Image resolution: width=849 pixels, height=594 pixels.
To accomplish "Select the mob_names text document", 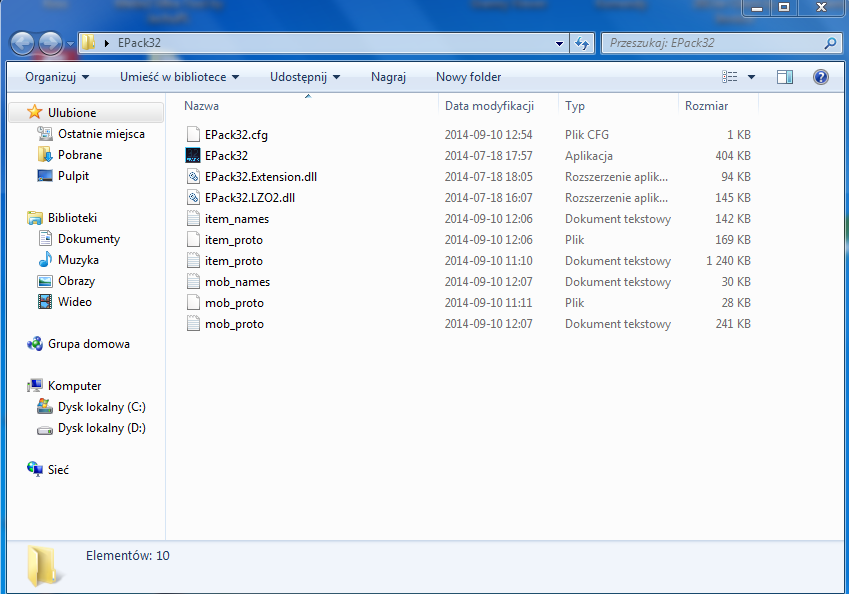I will point(237,282).
